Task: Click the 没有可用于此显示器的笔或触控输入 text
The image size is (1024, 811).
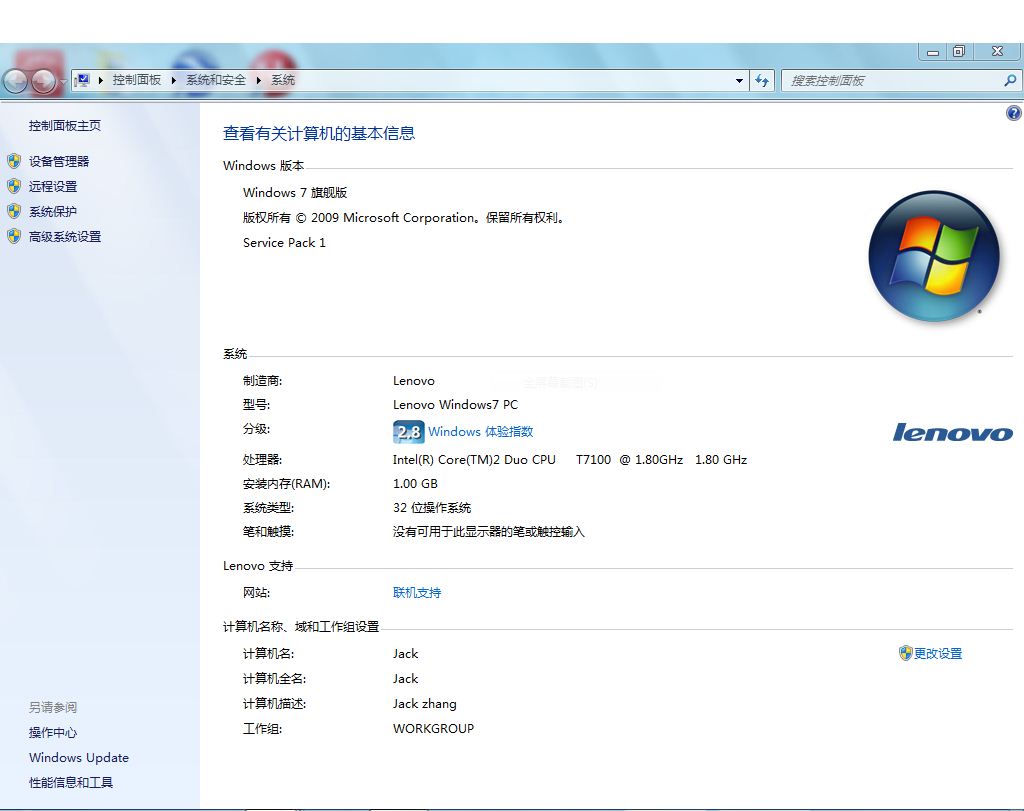Action: [488, 532]
